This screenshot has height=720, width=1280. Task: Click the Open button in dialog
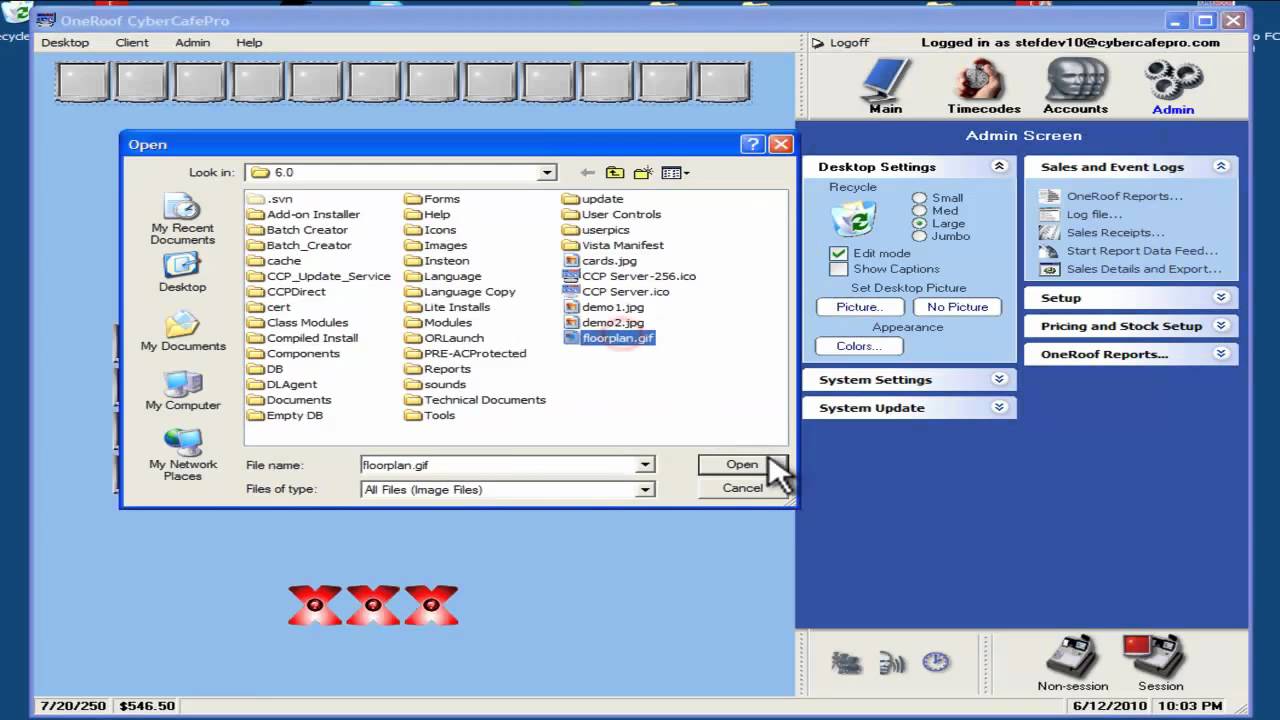[x=742, y=465]
